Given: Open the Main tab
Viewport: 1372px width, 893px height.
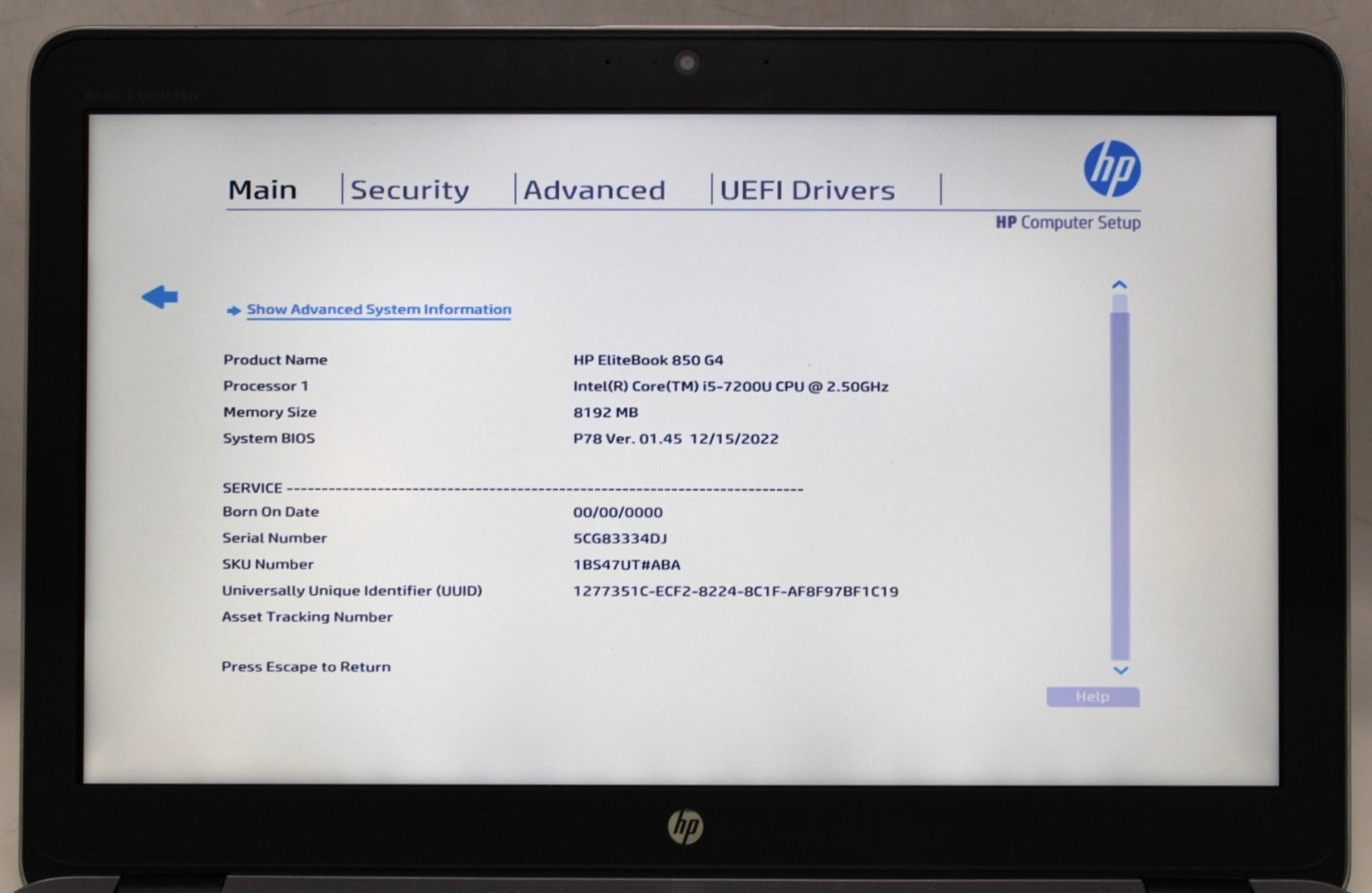Looking at the screenshot, I should click(262, 189).
